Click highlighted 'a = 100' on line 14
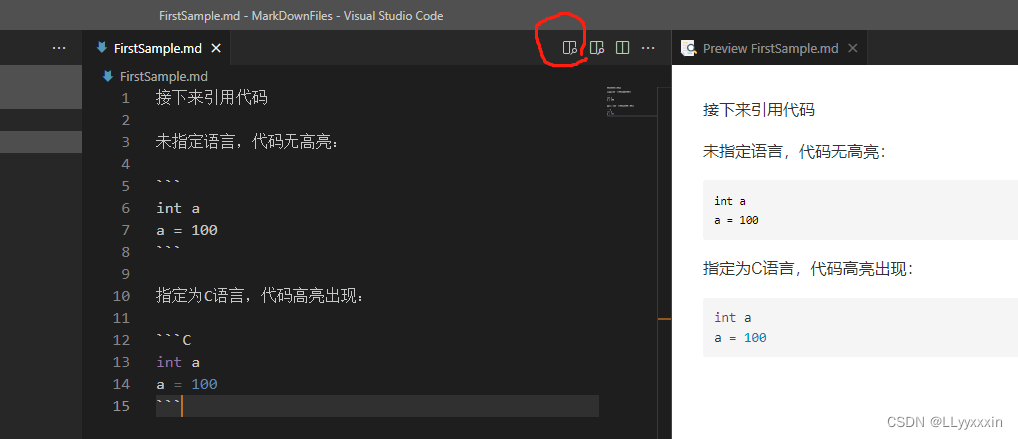 187,384
